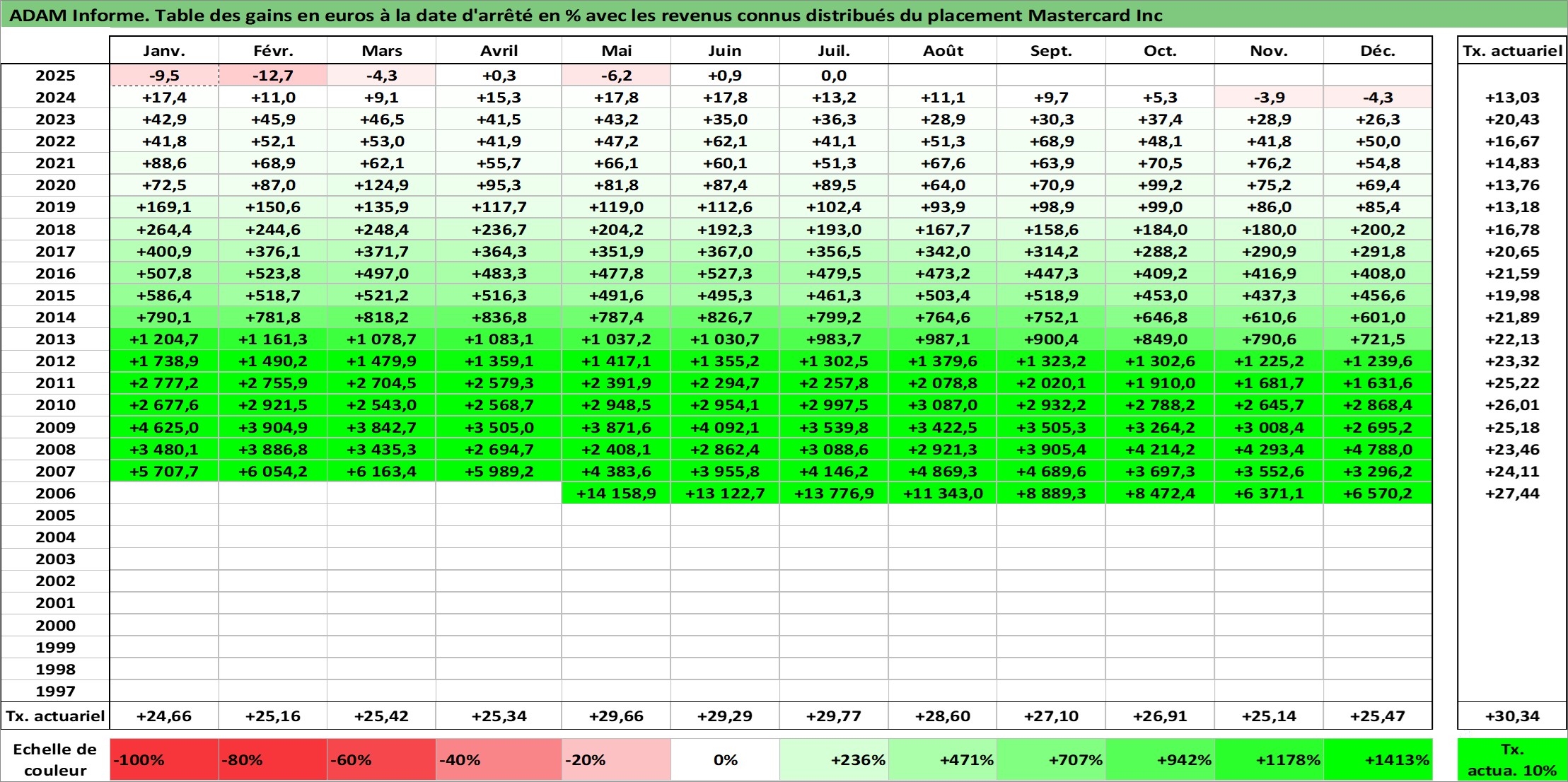This screenshot has height=782, width=1568.
Task: Click the actuarial rate +26,01 for 2010
Action: (x=1512, y=405)
